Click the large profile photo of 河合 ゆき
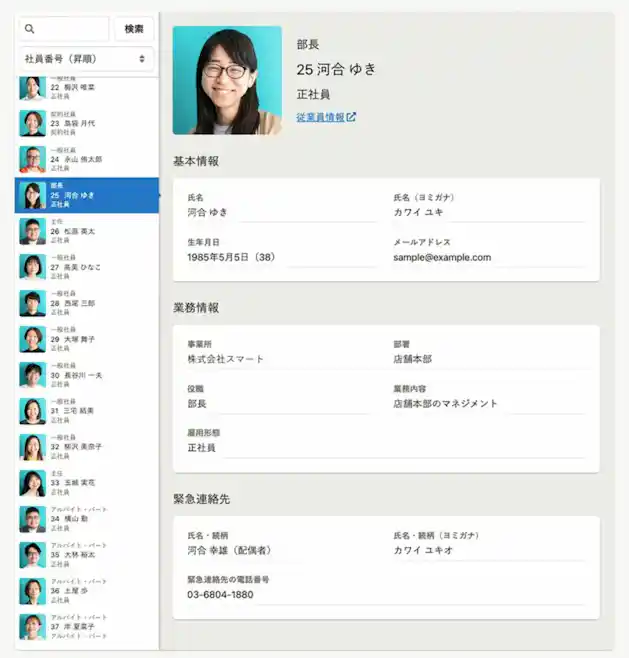 pos(227,80)
